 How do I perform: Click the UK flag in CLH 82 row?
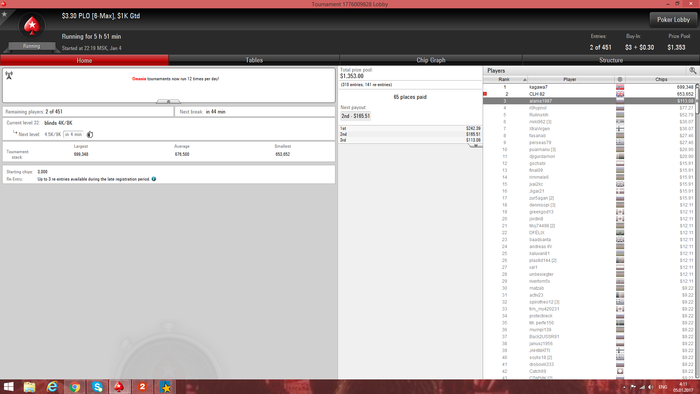coord(620,94)
